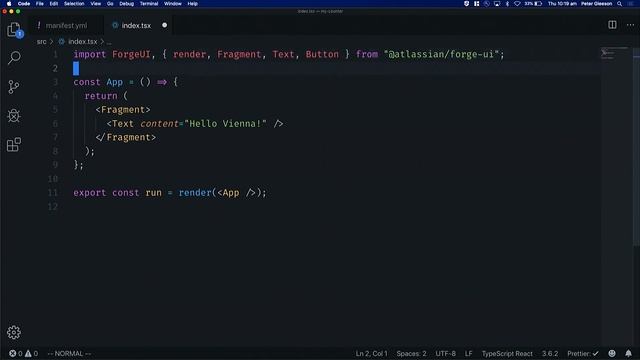Open the Search view in the activity bar
The image size is (640, 360).
(14, 58)
